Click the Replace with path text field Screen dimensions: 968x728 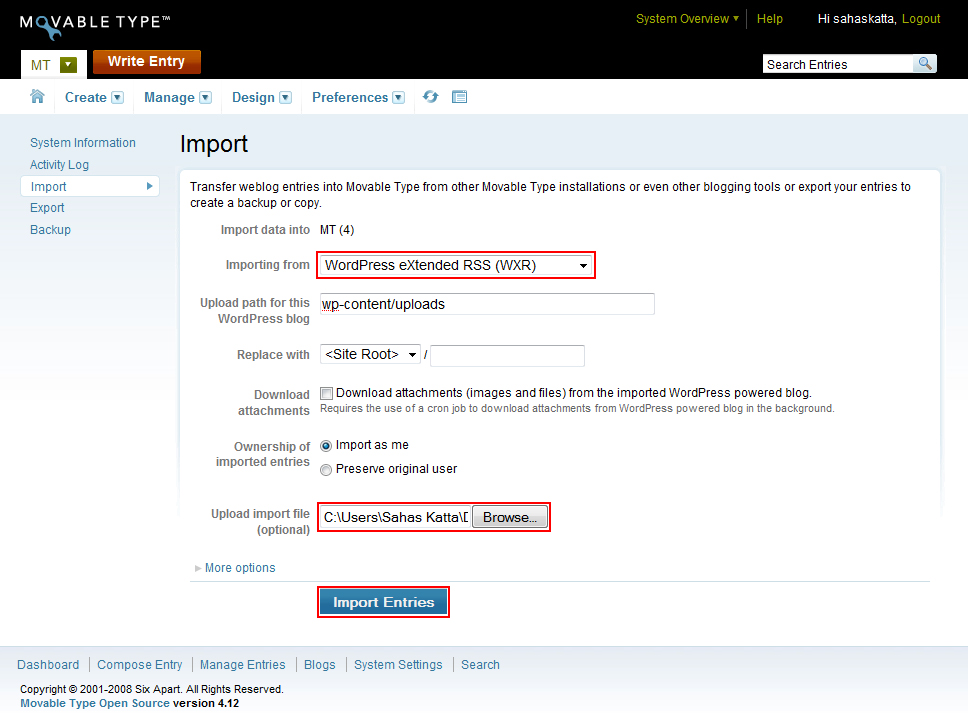pyautogui.click(x=507, y=356)
